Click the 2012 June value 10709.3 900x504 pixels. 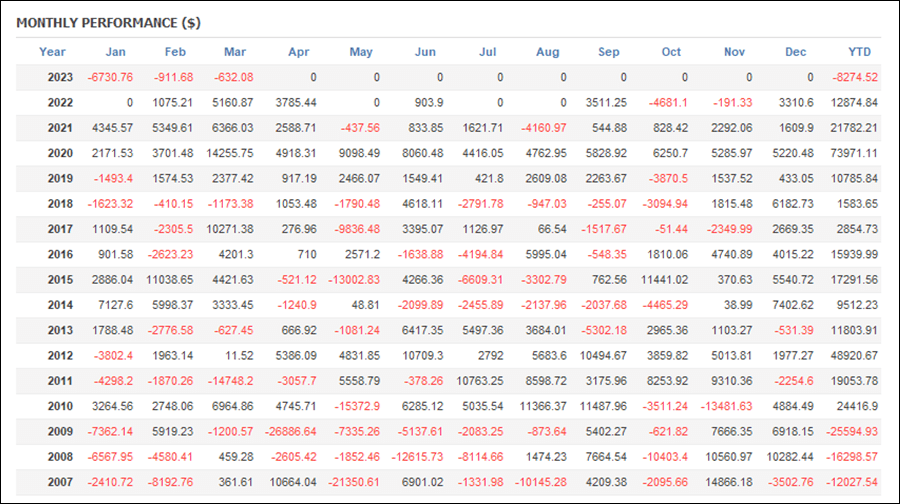pos(423,356)
